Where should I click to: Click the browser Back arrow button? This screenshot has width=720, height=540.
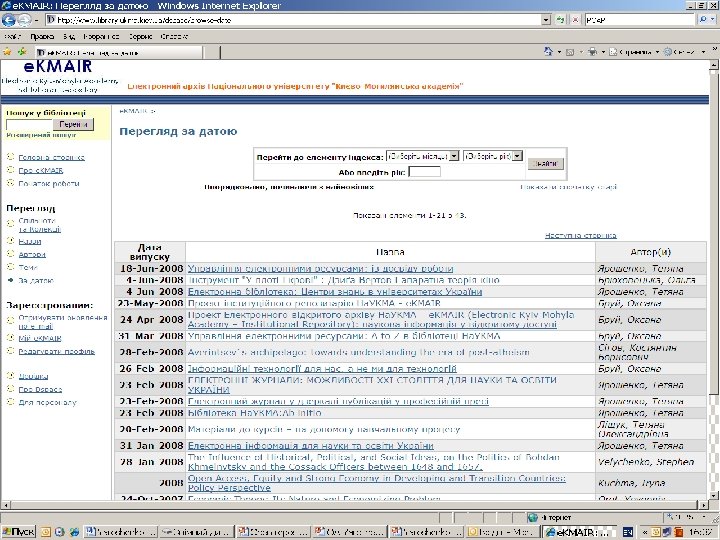tap(9, 20)
